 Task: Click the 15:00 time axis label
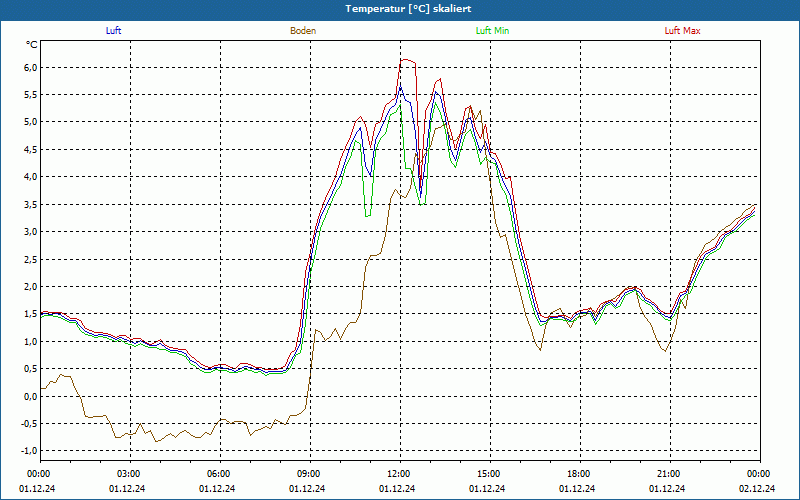490,474
